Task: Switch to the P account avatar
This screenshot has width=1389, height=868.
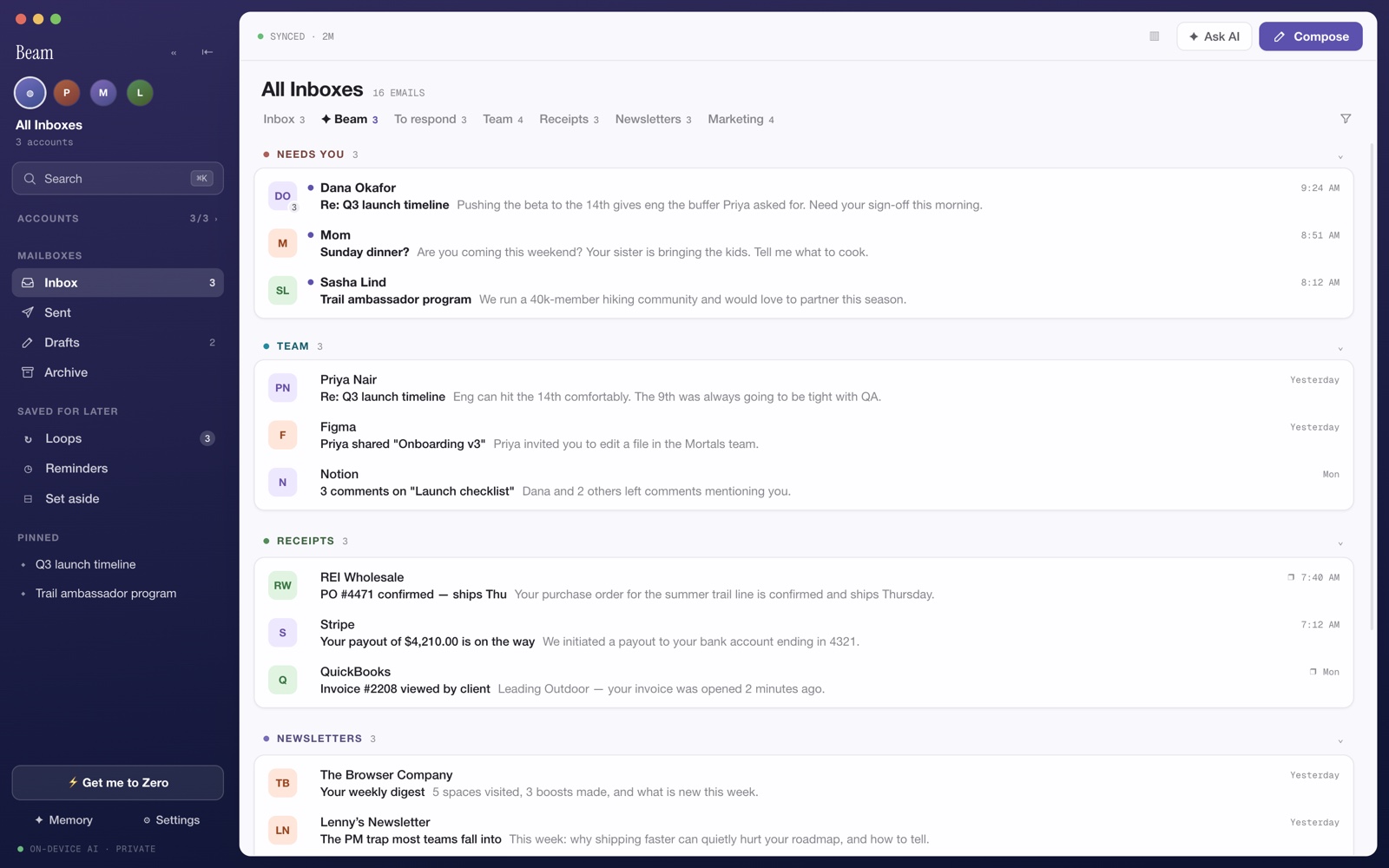Action: pos(67,93)
